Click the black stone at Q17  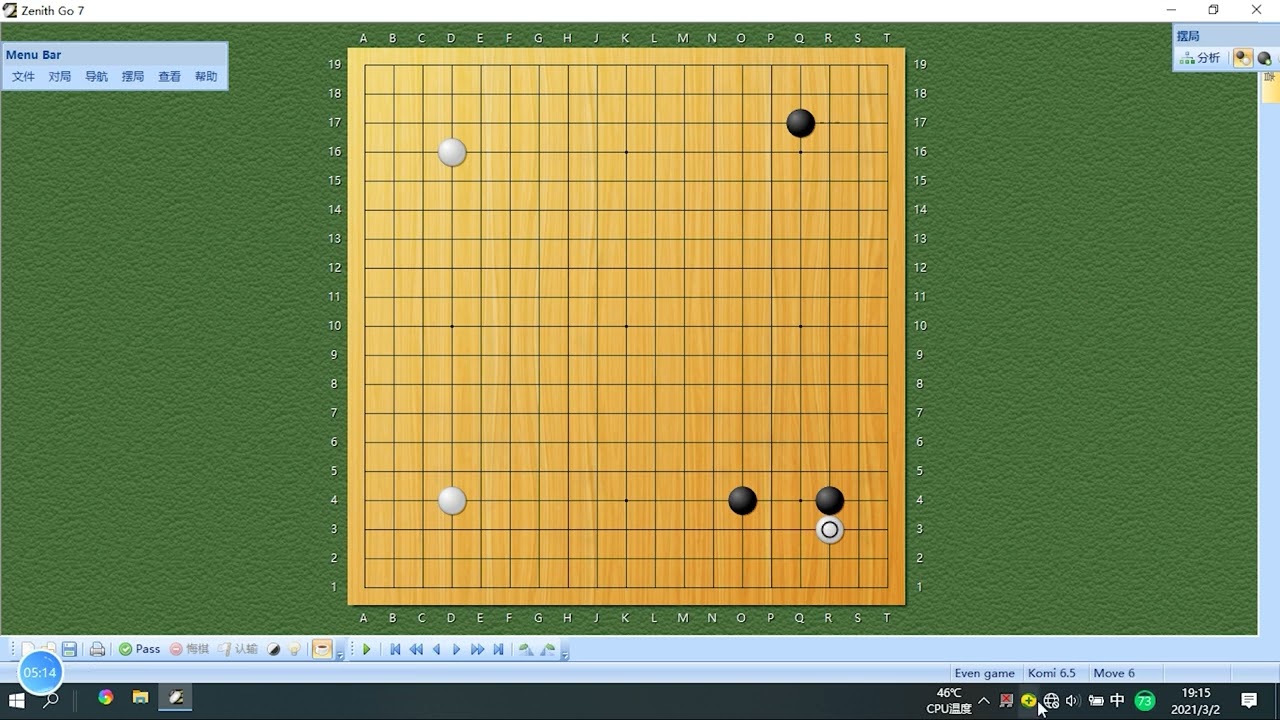point(800,123)
